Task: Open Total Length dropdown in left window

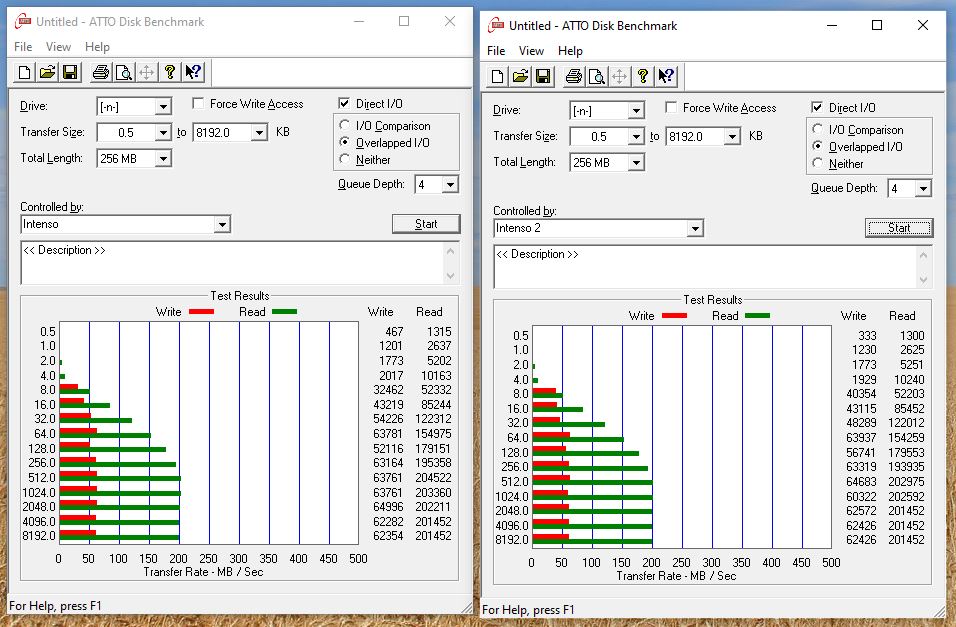Action: pyautogui.click(x=163, y=159)
